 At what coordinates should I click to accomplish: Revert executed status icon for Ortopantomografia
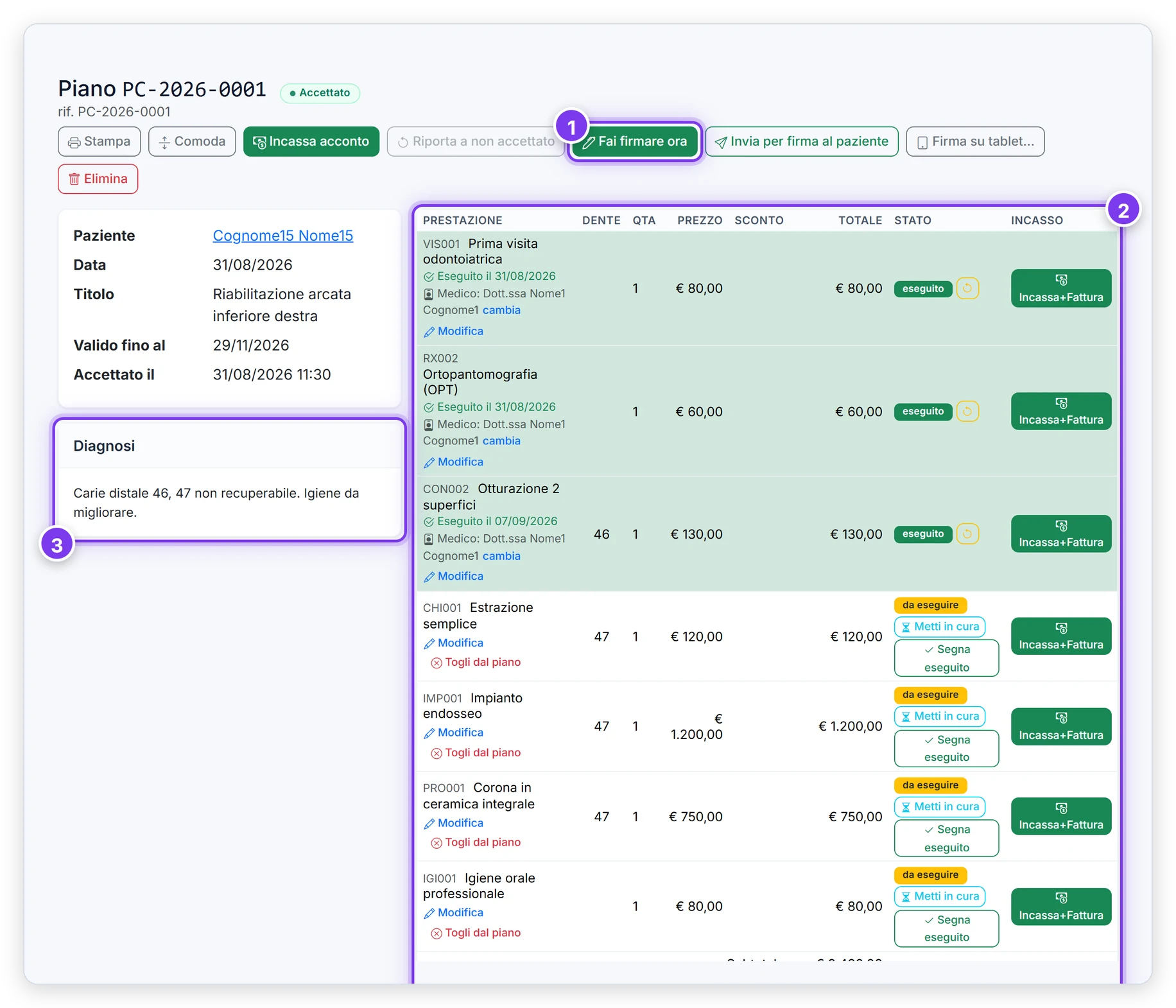click(x=967, y=411)
